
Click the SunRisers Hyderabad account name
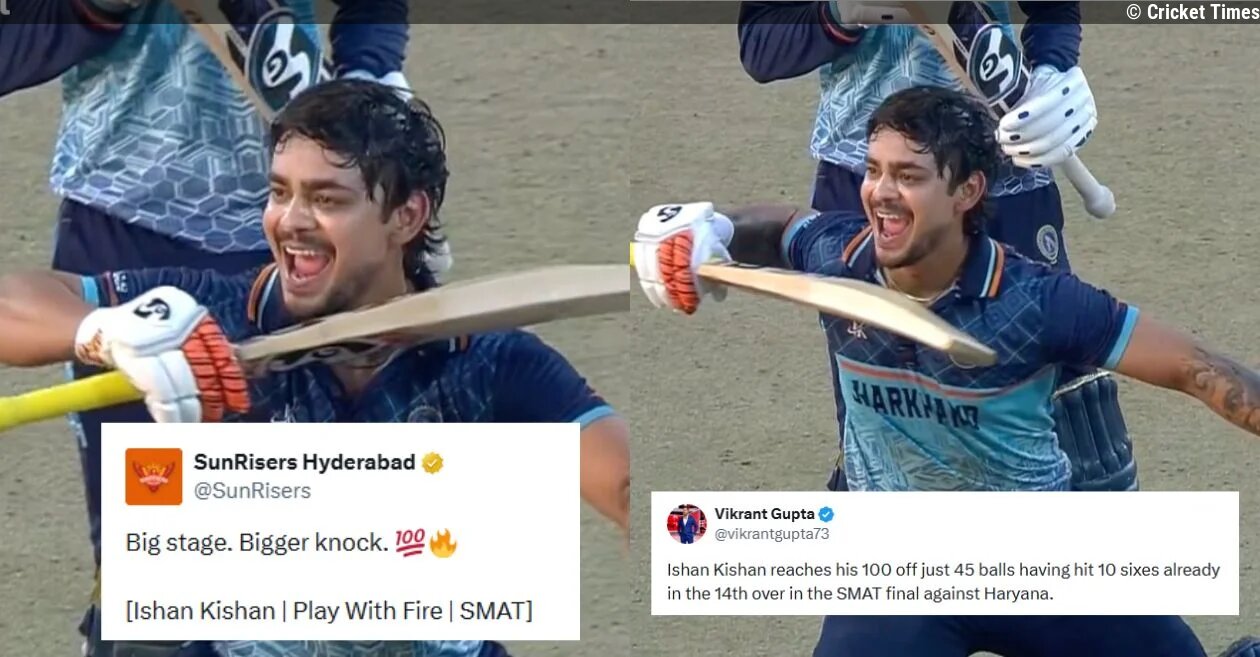[304, 462]
